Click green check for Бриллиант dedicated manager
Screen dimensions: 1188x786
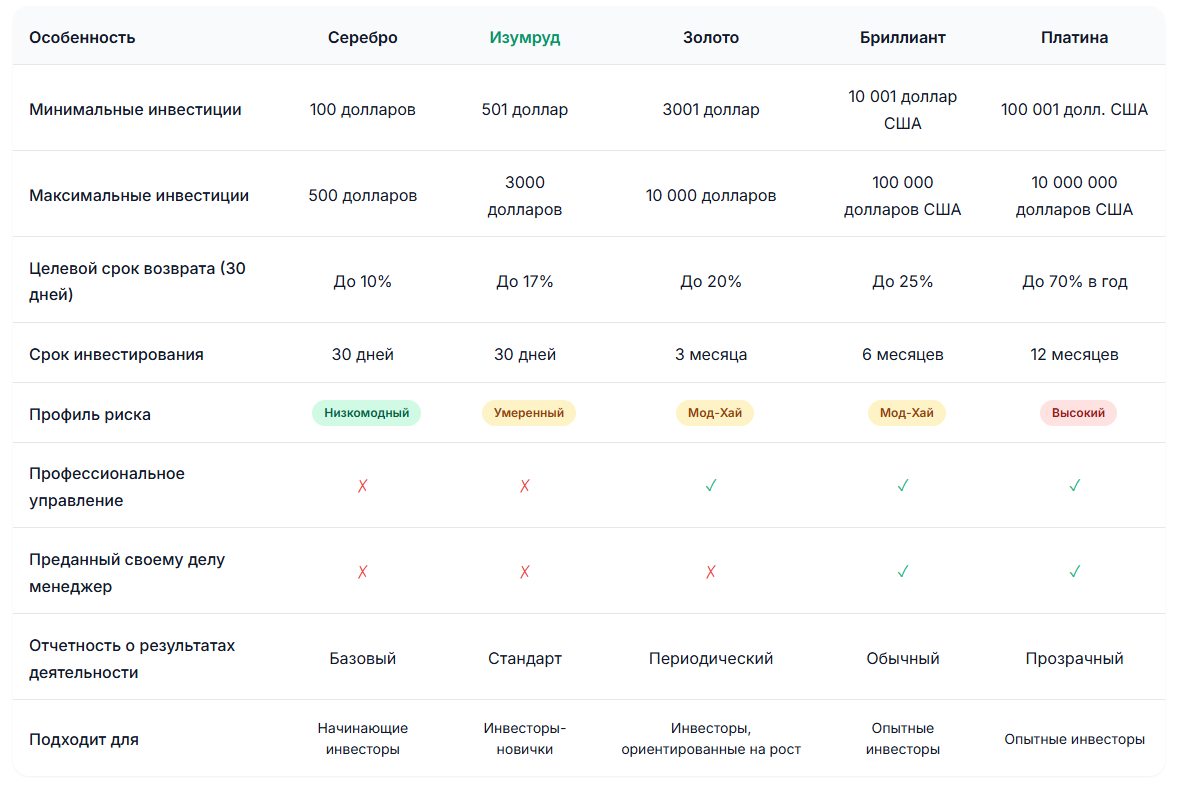click(x=903, y=572)
